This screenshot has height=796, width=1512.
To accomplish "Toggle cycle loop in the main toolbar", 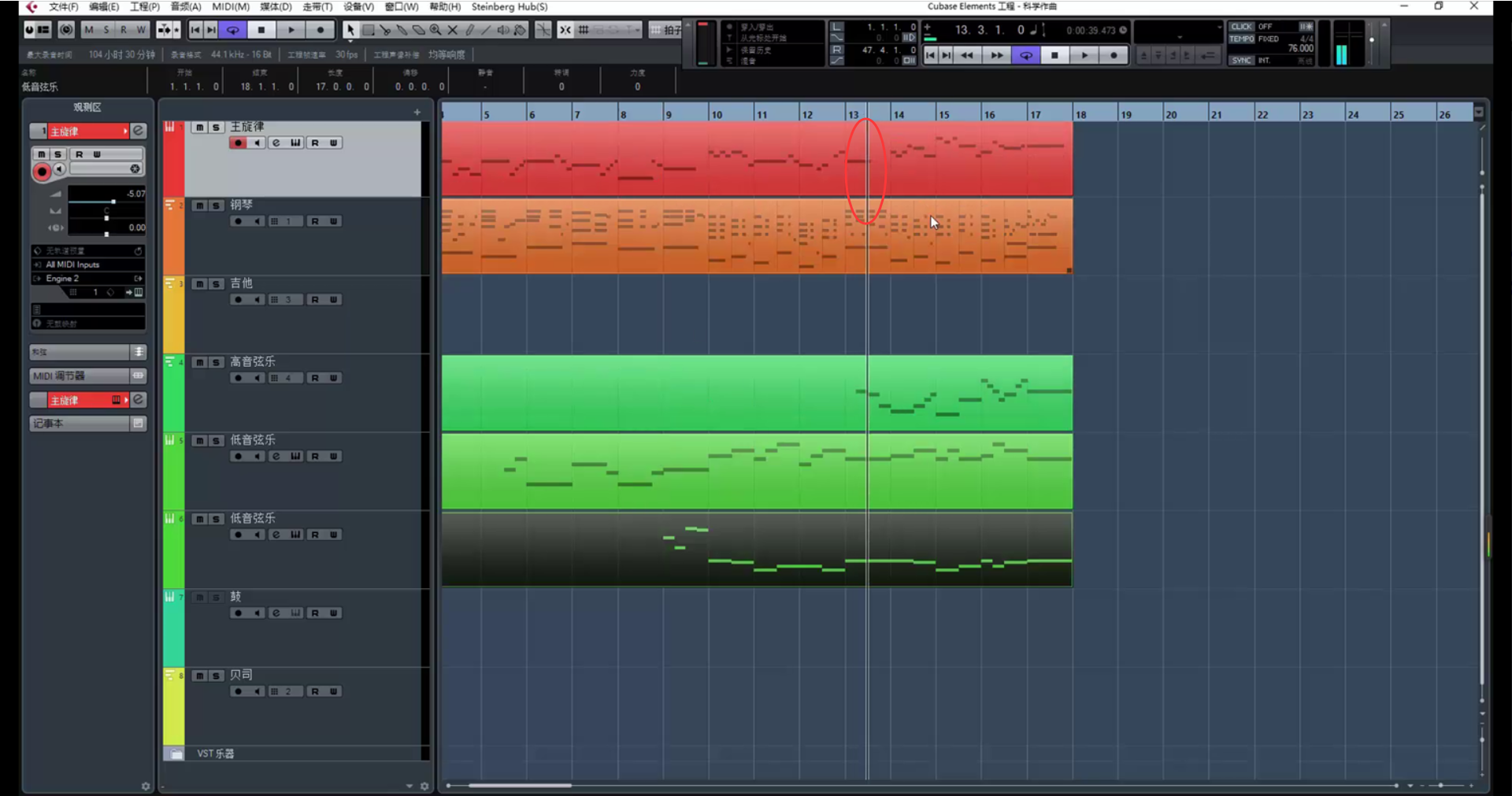I will point(233,30).
